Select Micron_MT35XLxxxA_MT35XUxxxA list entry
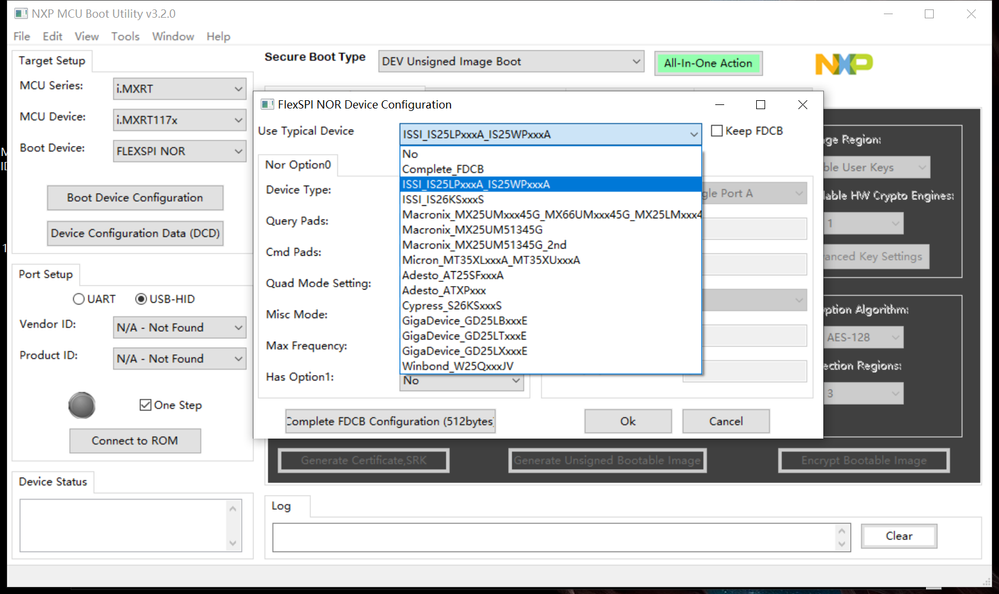The height and width of the screenshot is (594, 999). pos(550,260)
